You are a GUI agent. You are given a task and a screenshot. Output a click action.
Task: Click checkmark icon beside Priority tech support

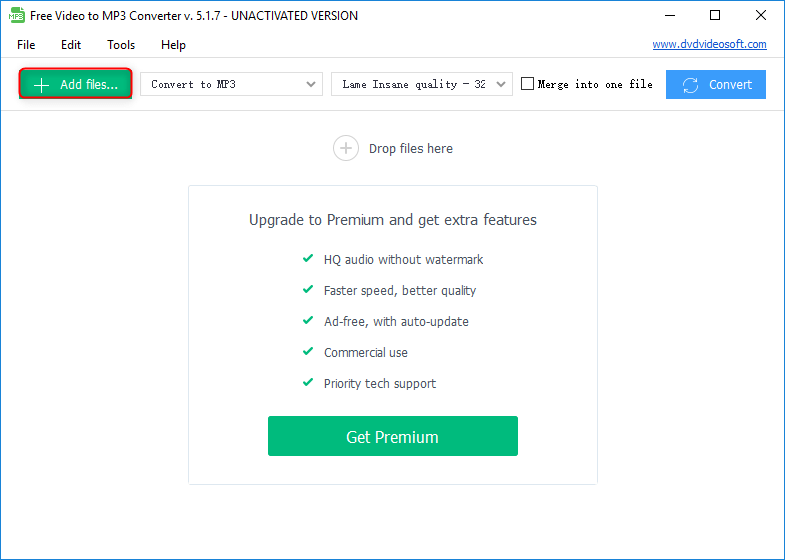(x=308, y=382)
